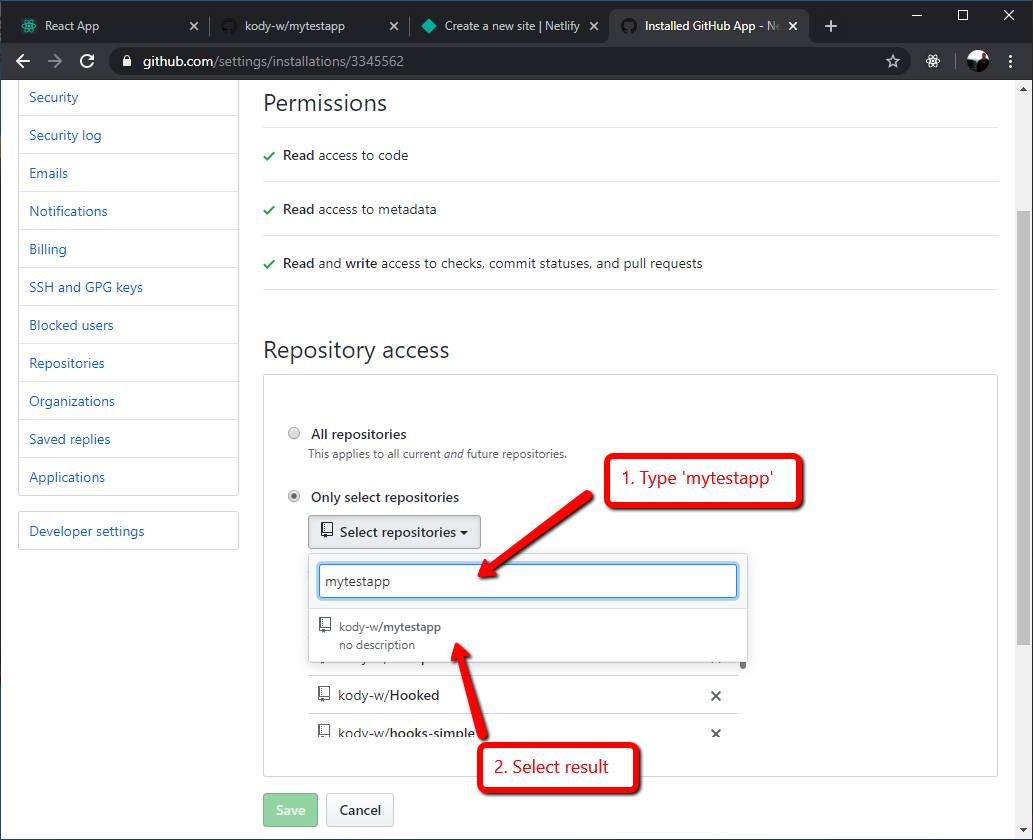
Task: Open the Security settings page
Action: coord(53,98)
